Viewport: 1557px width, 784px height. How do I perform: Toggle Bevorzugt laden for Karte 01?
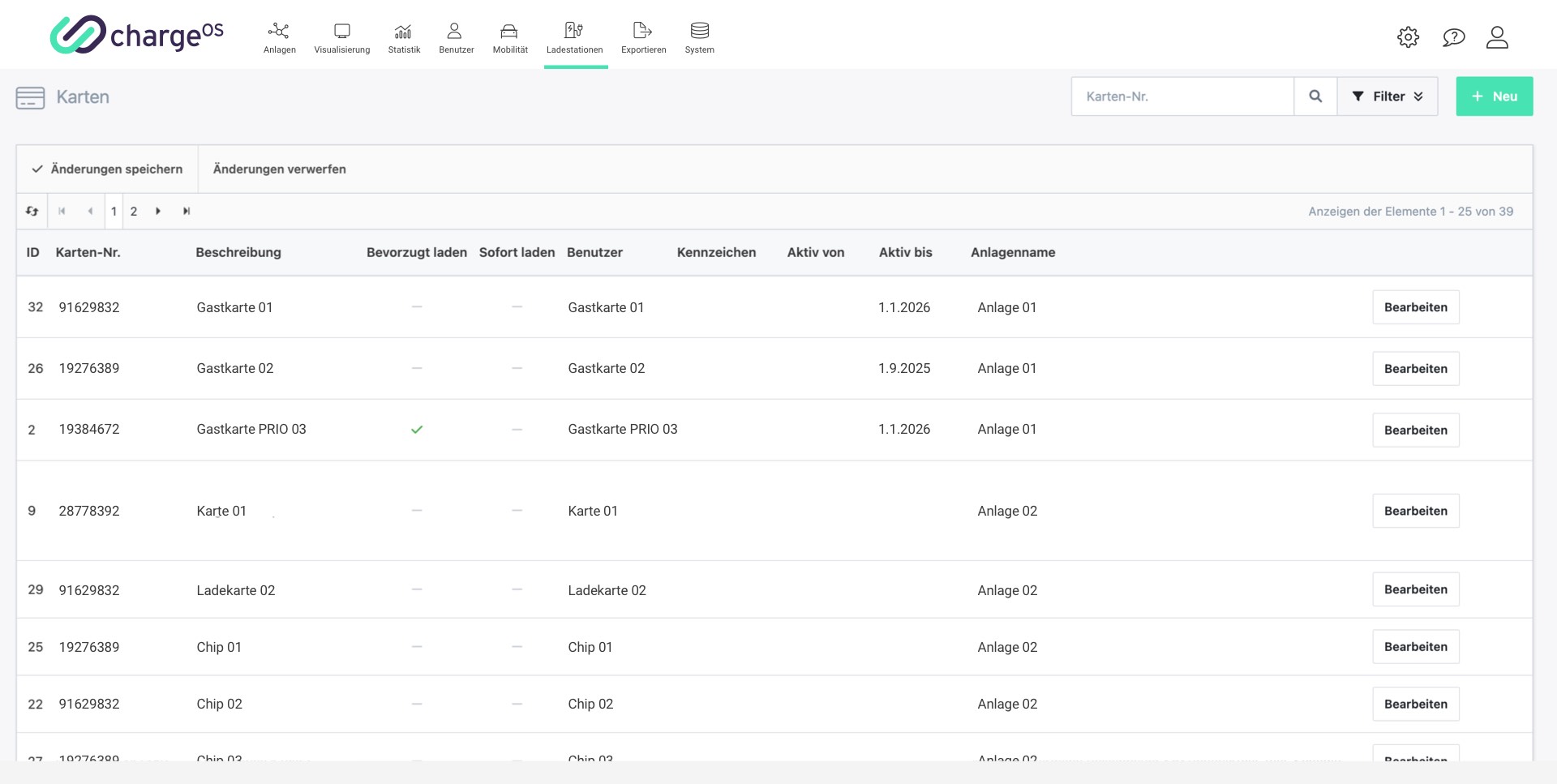coord(417,511)
